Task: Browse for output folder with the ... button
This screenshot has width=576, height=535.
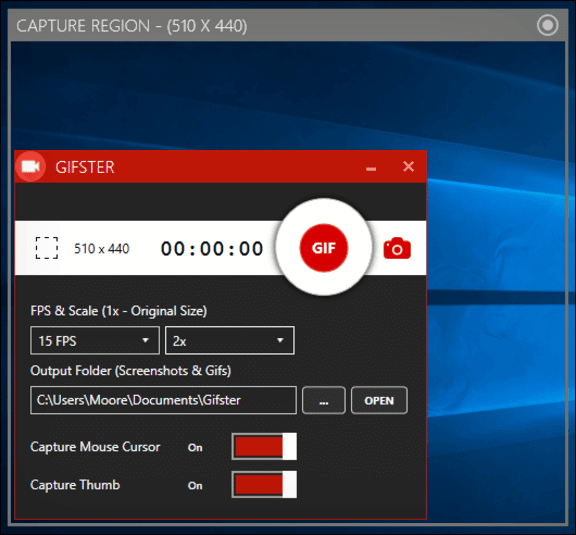Action: click(324, 400)
